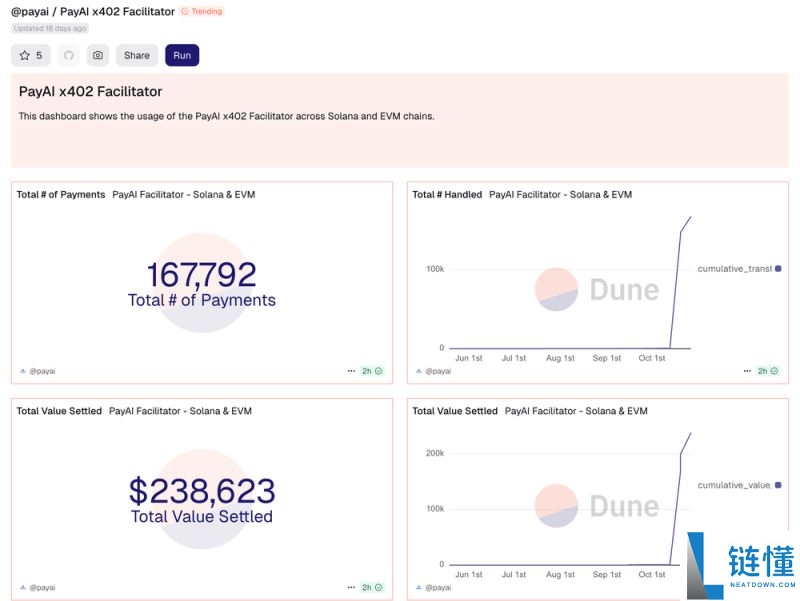Click Oct 1st label on Total # Handled chart
The width and height of the screenshot is (800, 601).
(x=652, y=358)
